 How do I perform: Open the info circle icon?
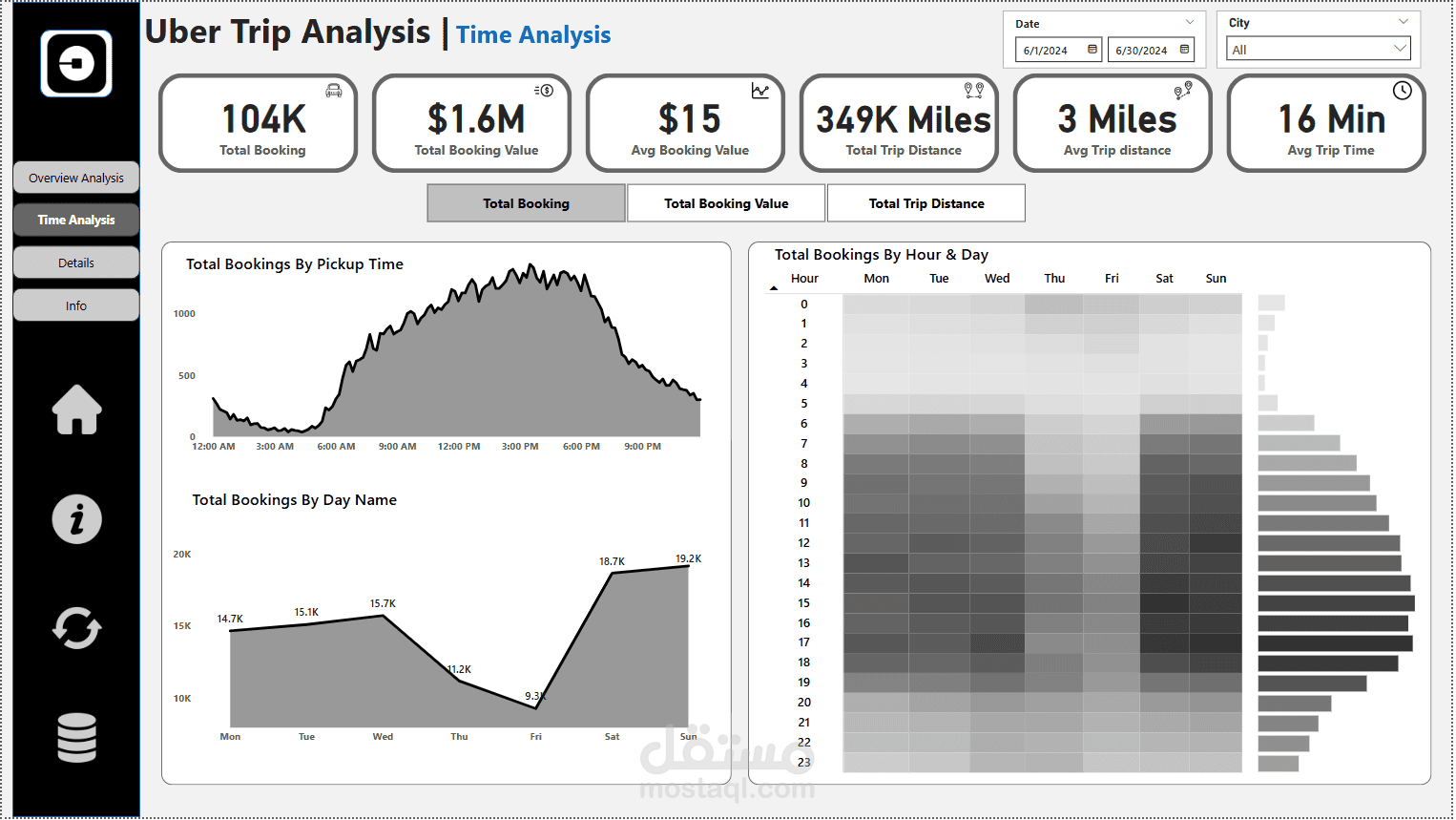[x=76, y=519]
